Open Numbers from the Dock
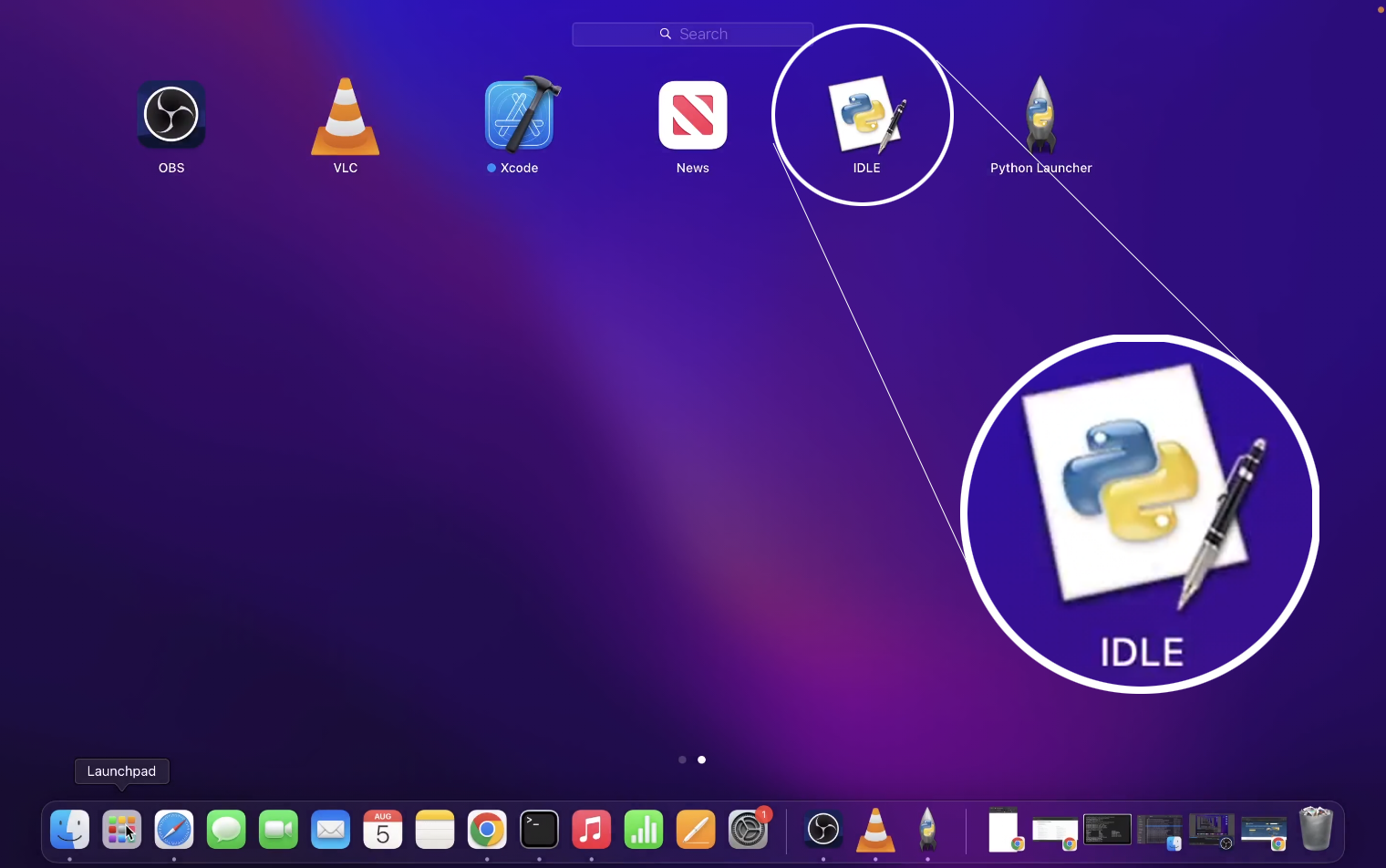This screenshot has width=1386, height=868. pyautogui.click(x=644, y=830)
